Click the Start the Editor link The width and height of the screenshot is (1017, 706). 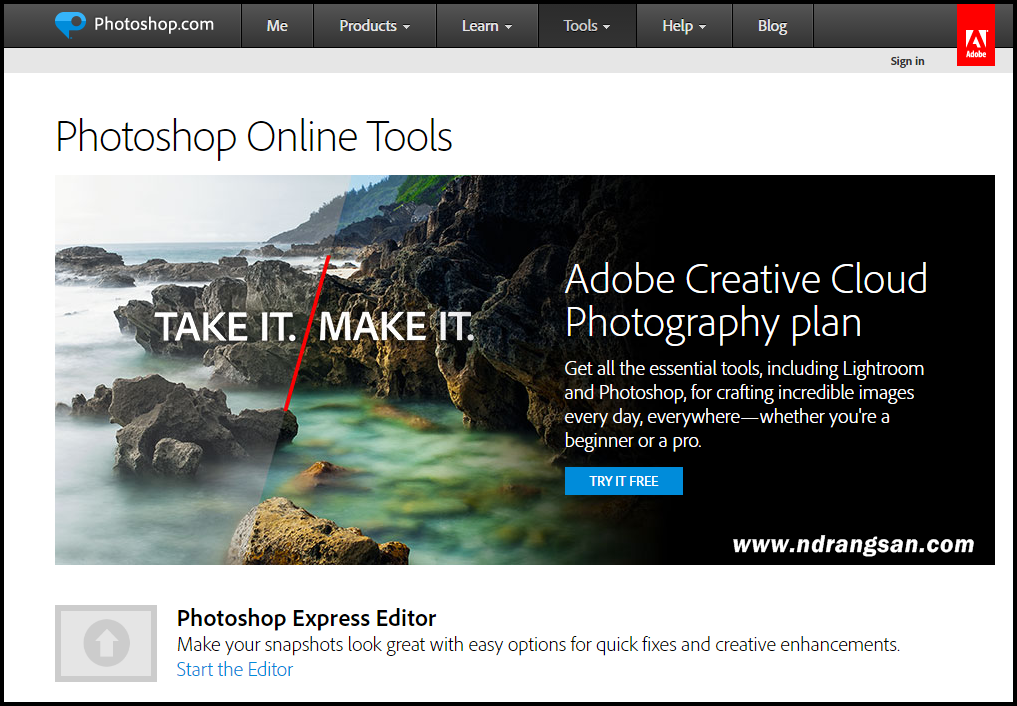pos(235,669)
